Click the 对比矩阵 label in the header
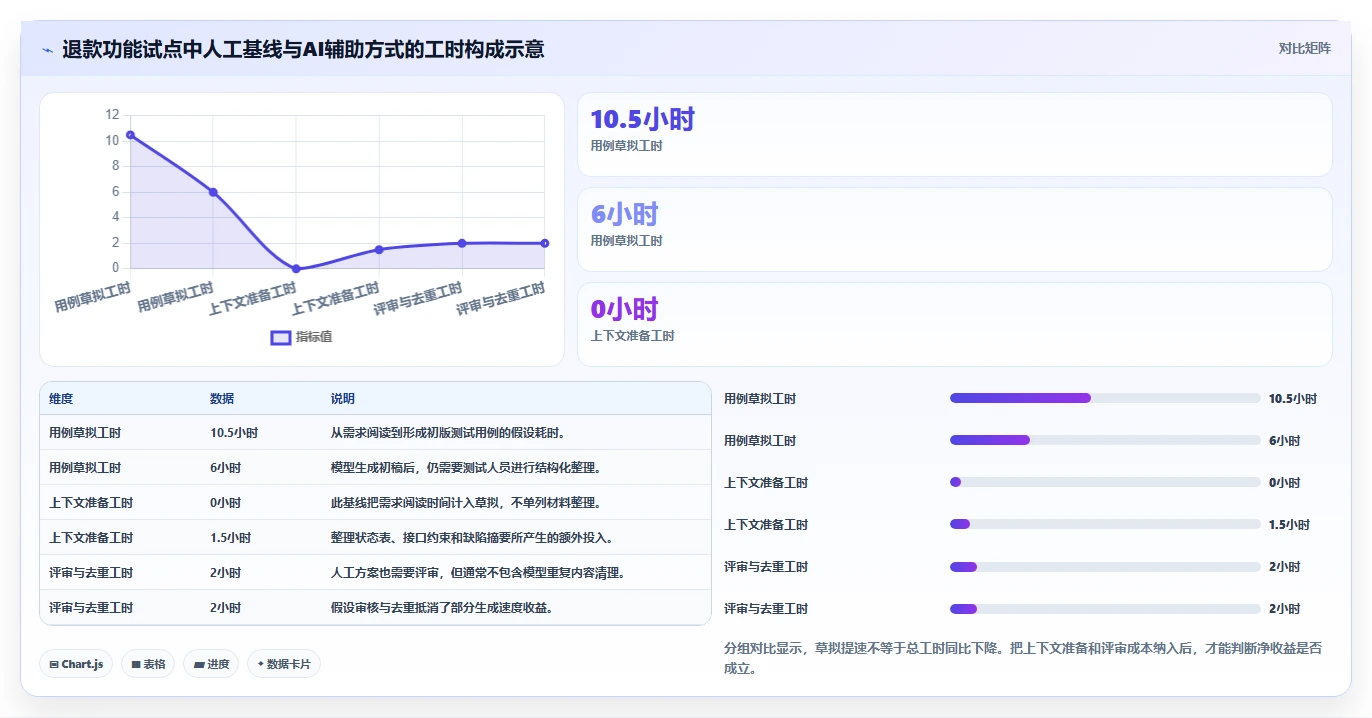The height and width of the screenshot is (718, 1372). click(1304, 48)
